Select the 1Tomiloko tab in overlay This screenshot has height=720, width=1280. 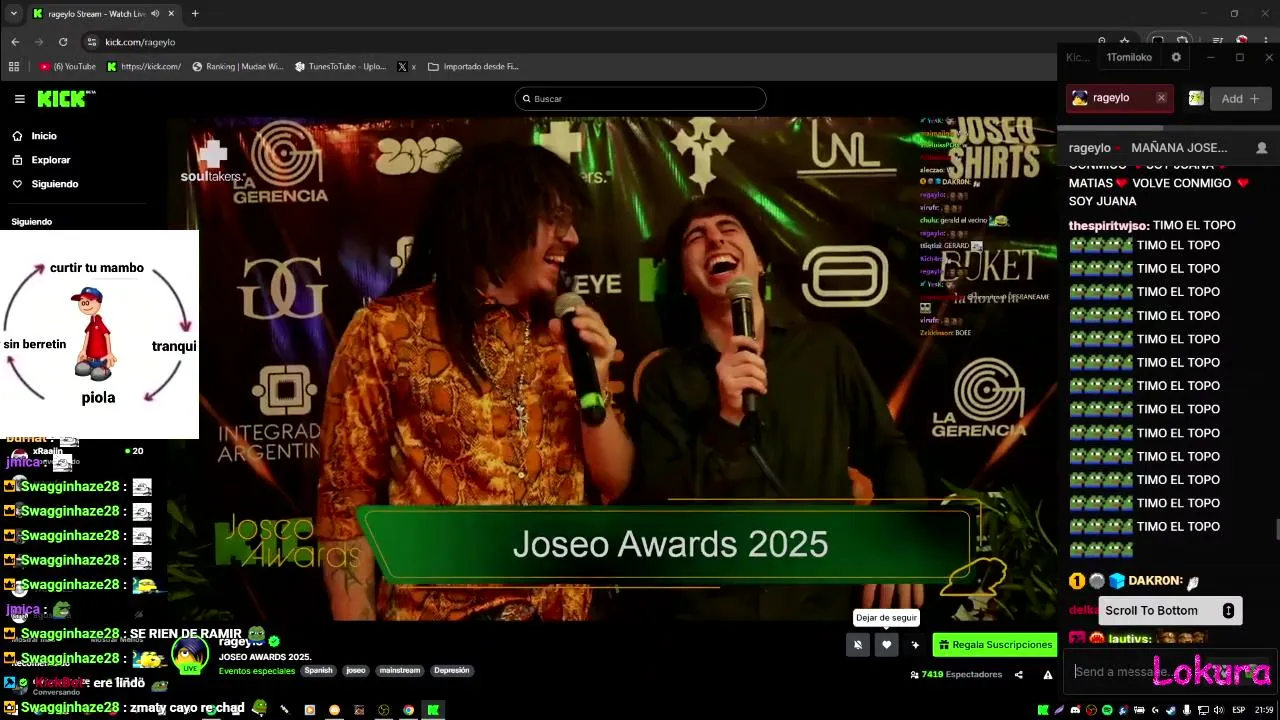1129,57
